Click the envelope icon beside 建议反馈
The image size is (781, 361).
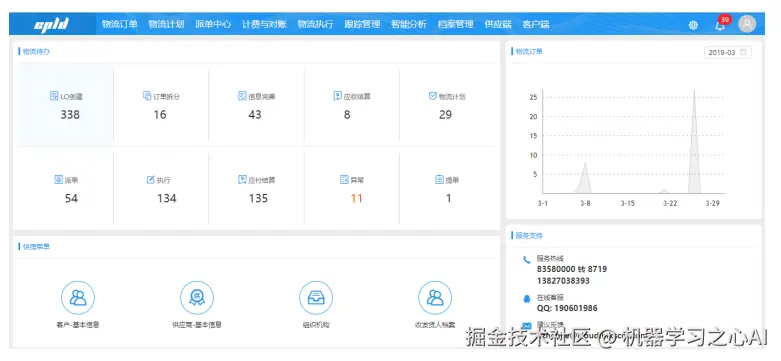(x=527, y=325)
